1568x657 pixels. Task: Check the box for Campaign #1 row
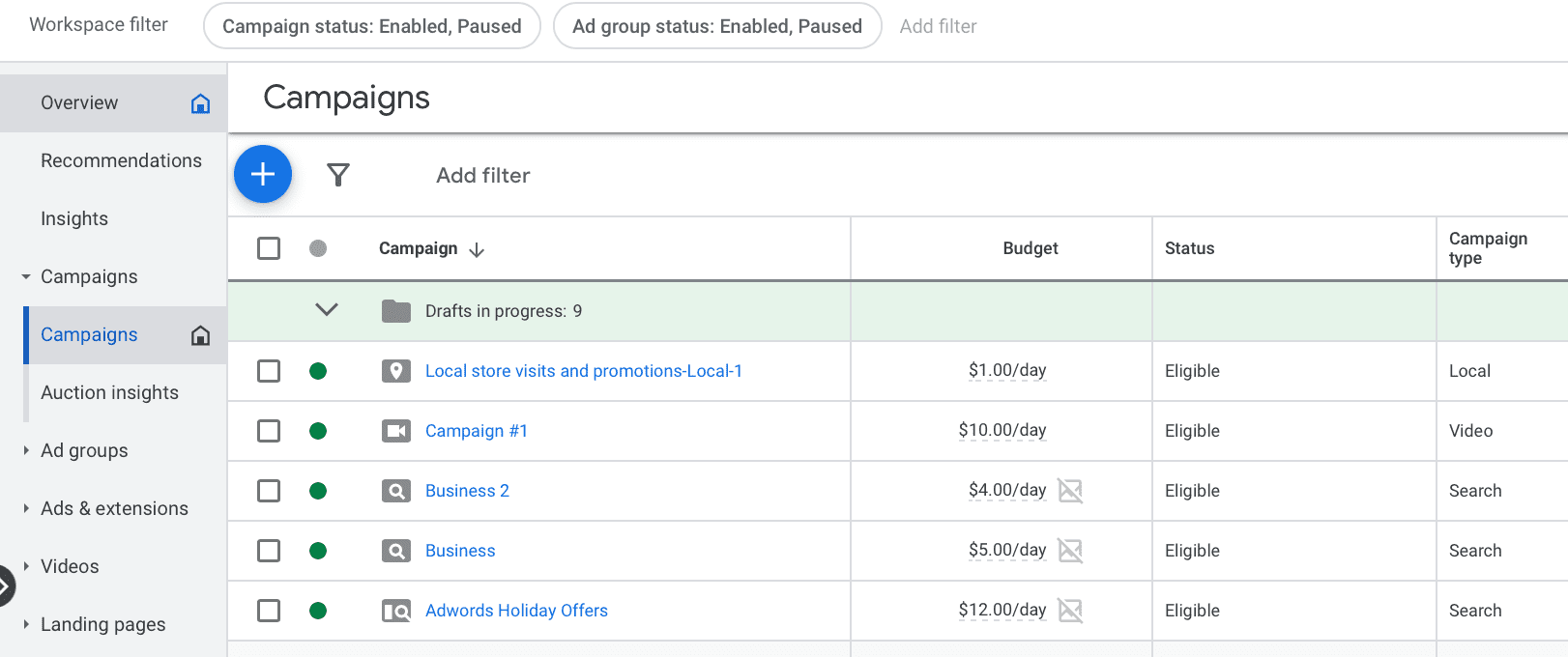pos(269,431)
